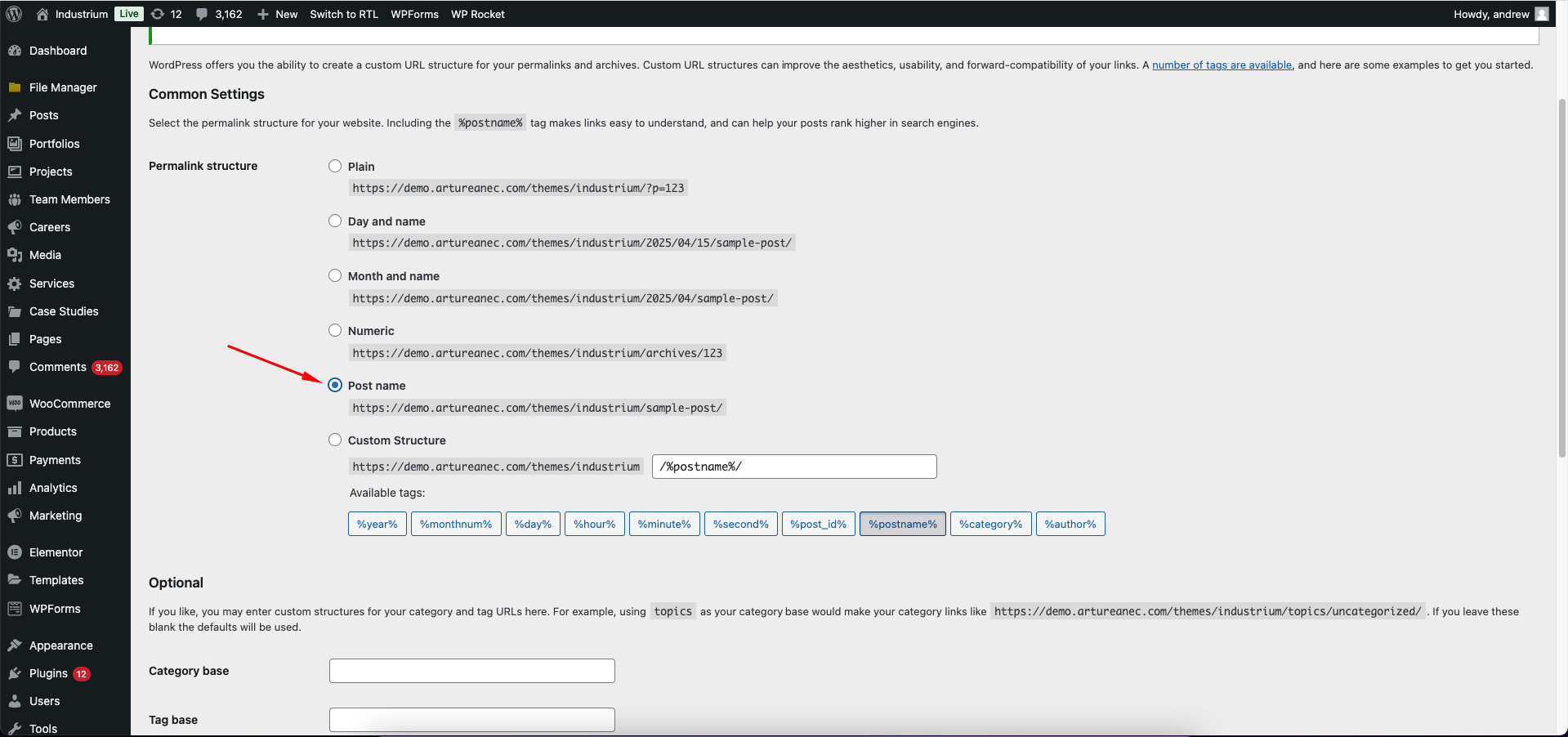Click the %monthnum% tag button
Image resolution: width=1568 pixels, height=737 pixels.
coord(456,524)
